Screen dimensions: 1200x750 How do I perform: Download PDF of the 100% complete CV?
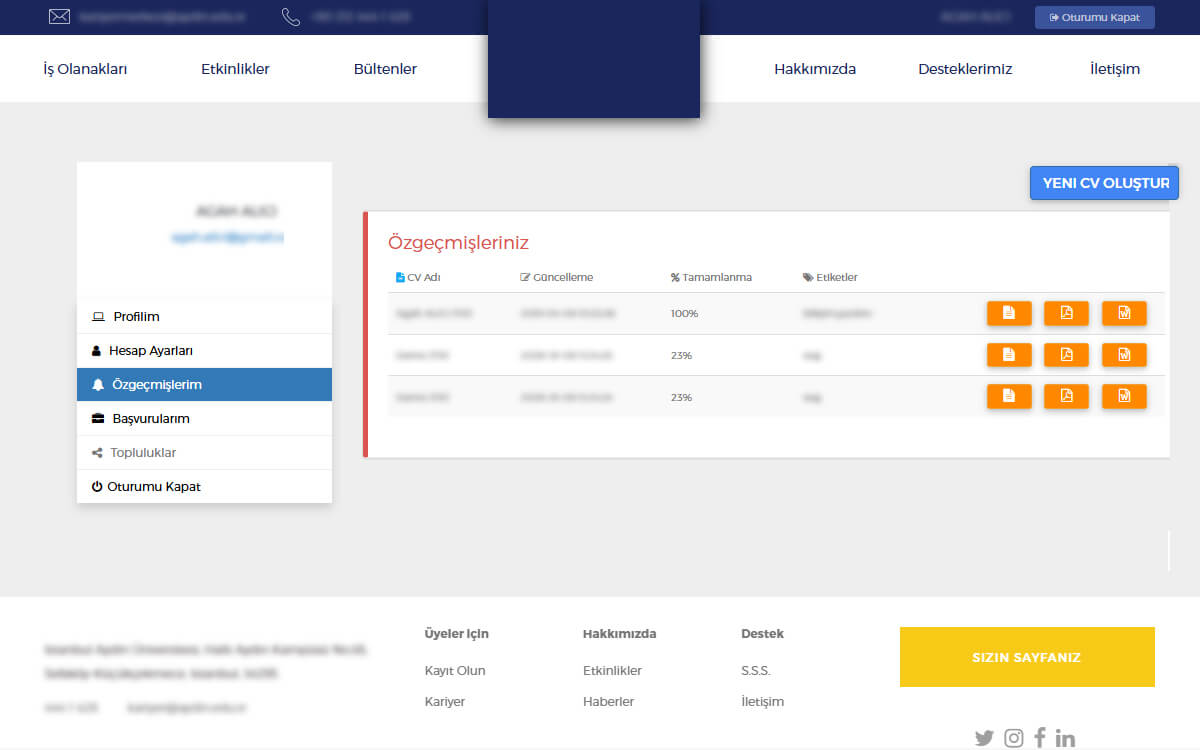(x=1066, y=313)
